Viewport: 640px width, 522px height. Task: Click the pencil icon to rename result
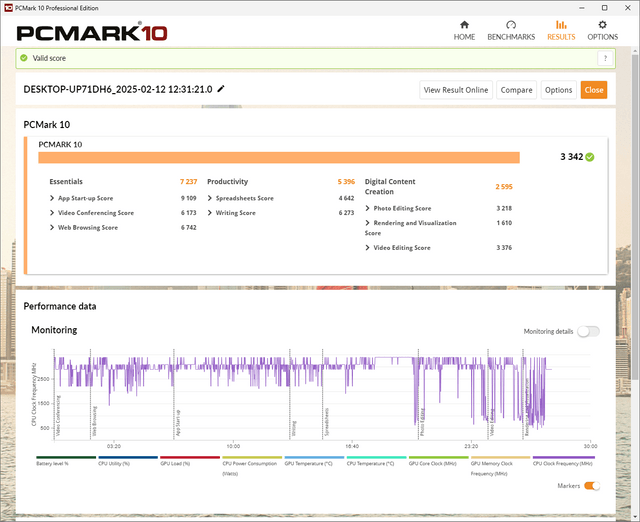tap(221, 89)
